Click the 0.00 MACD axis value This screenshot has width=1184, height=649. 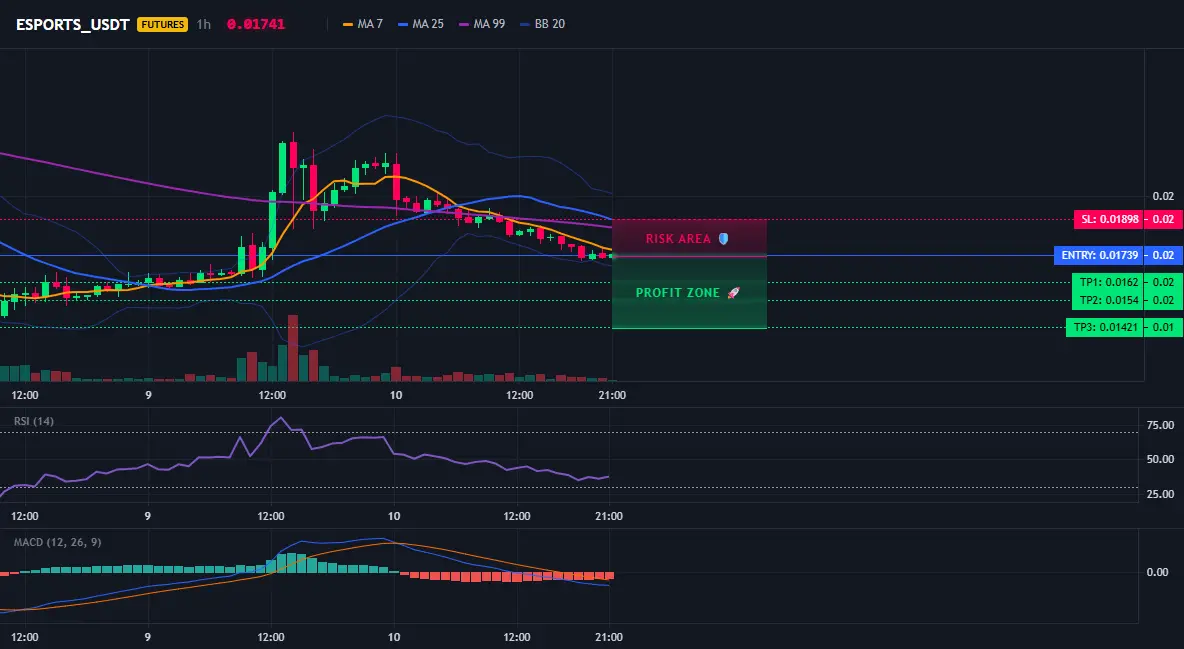tap(1158, 572)
